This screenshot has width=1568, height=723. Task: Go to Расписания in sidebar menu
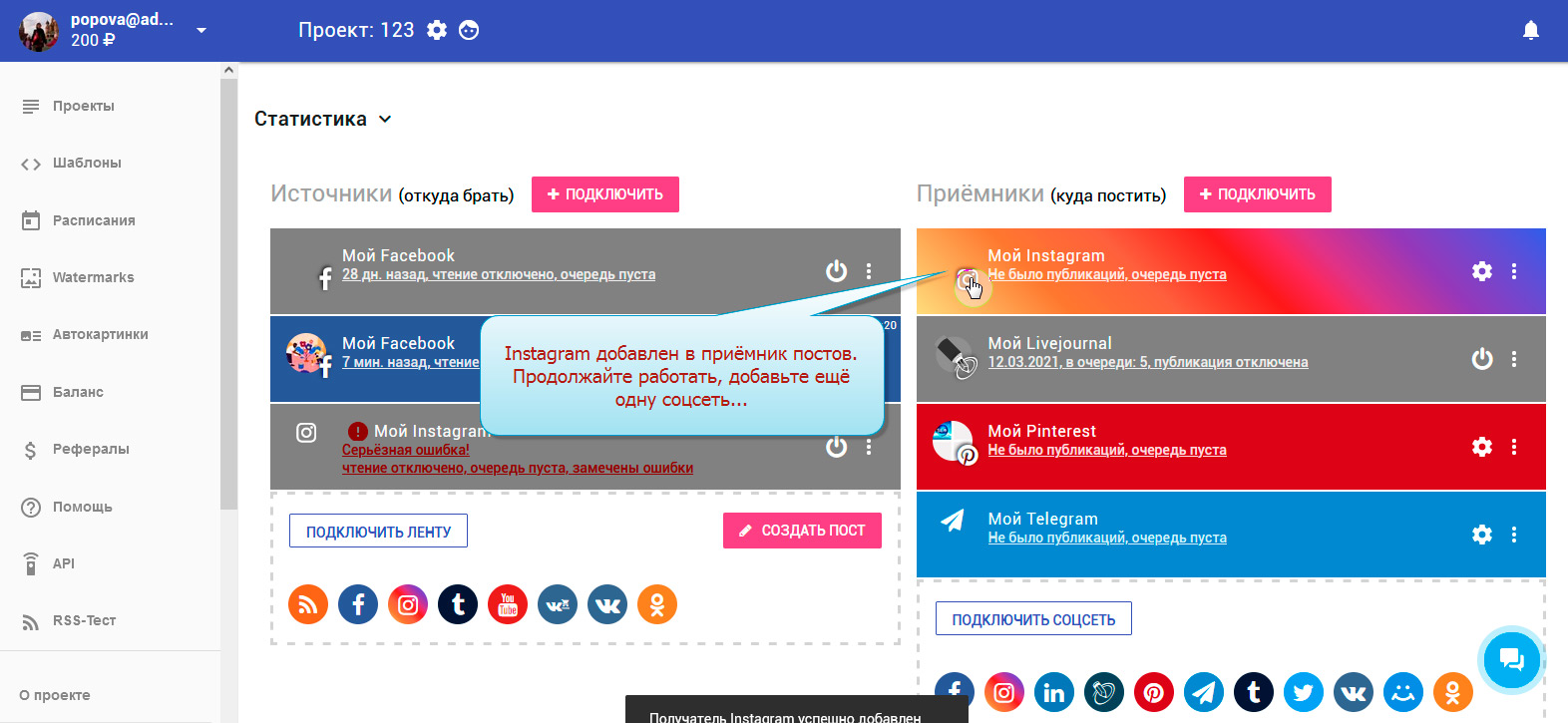coord(94,220)
